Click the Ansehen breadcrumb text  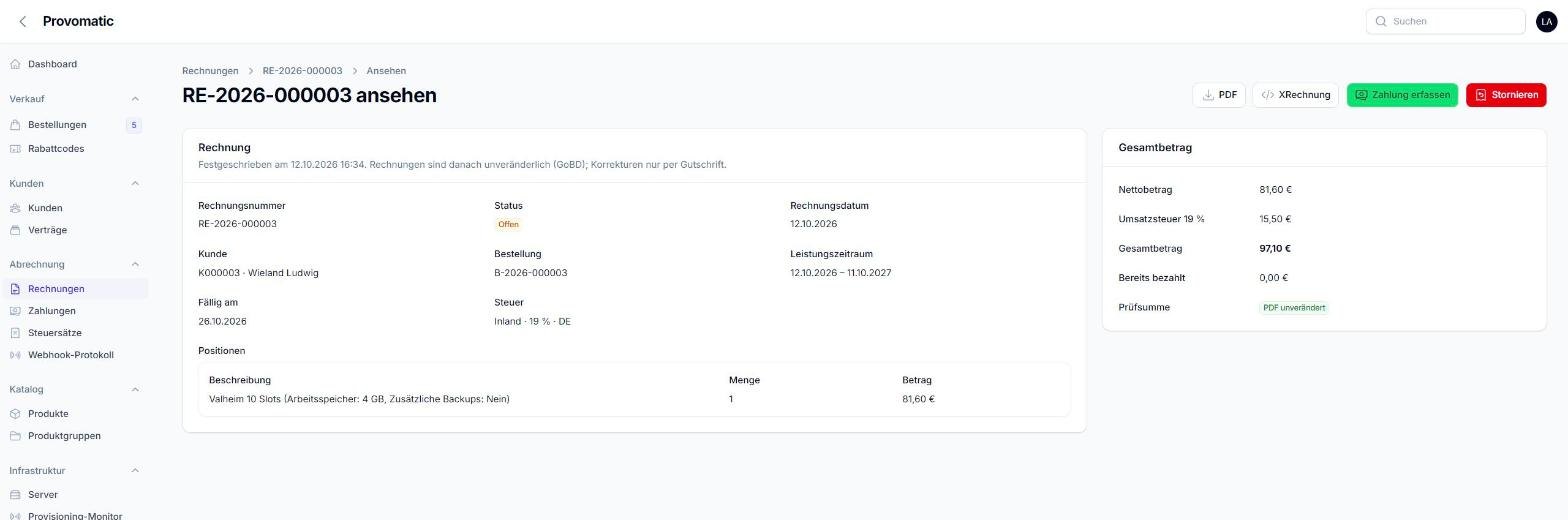pos(386,71)
